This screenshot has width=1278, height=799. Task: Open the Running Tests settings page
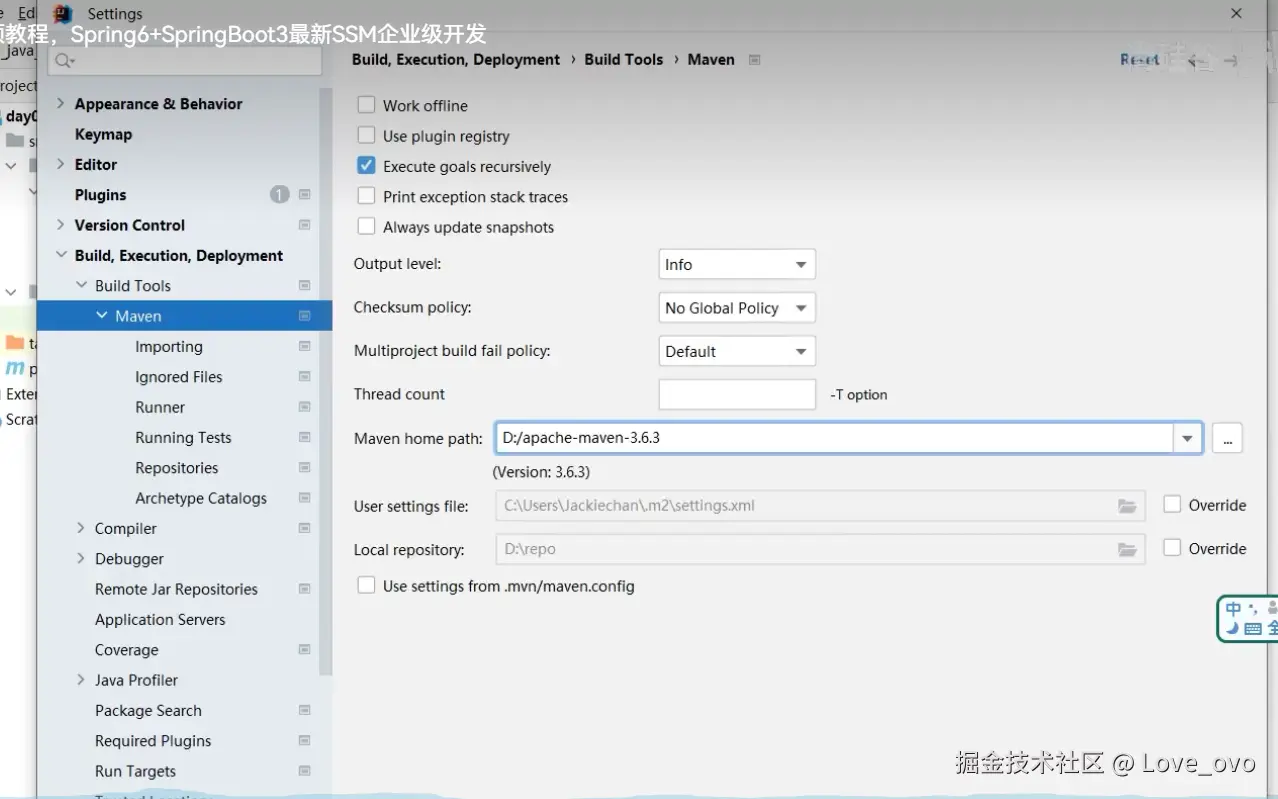pos(183,438)
